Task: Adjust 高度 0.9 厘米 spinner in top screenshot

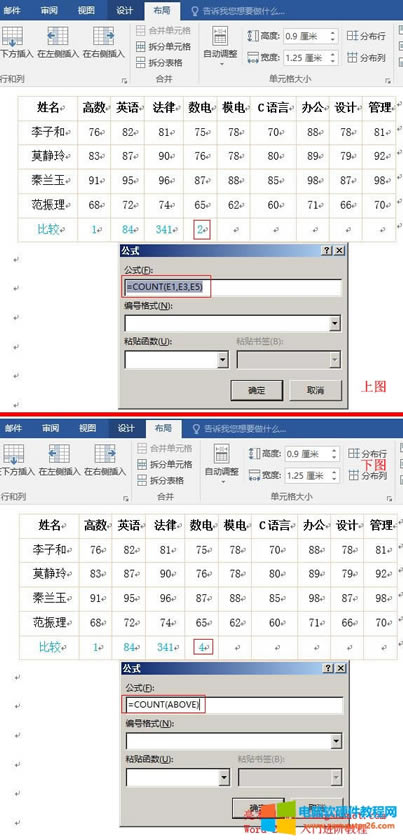Action: (333, 36)
